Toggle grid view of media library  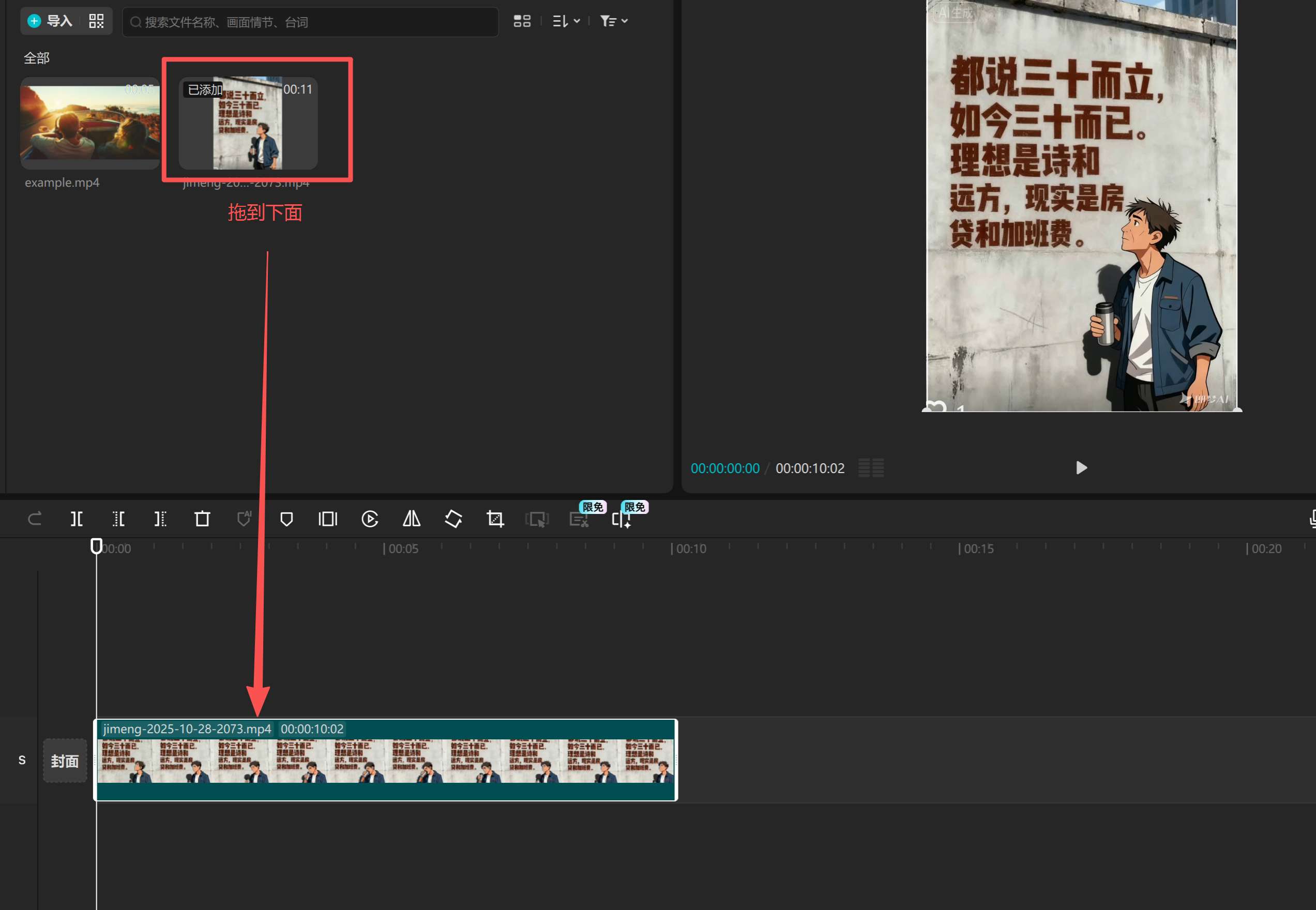[x=522, y=21]
